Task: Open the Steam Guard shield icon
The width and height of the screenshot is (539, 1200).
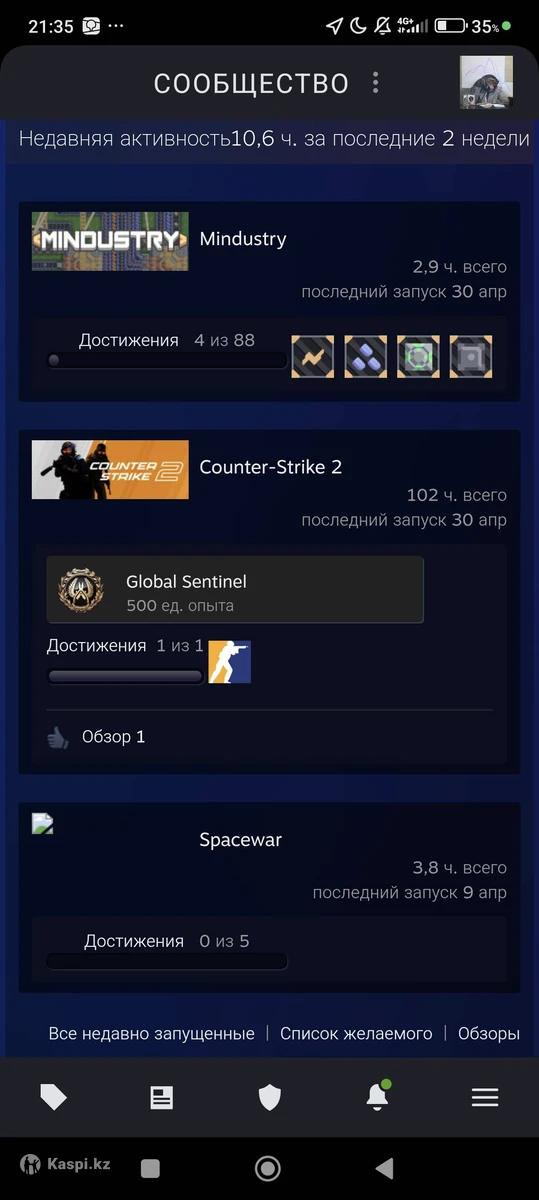Action: (269, 1097)
